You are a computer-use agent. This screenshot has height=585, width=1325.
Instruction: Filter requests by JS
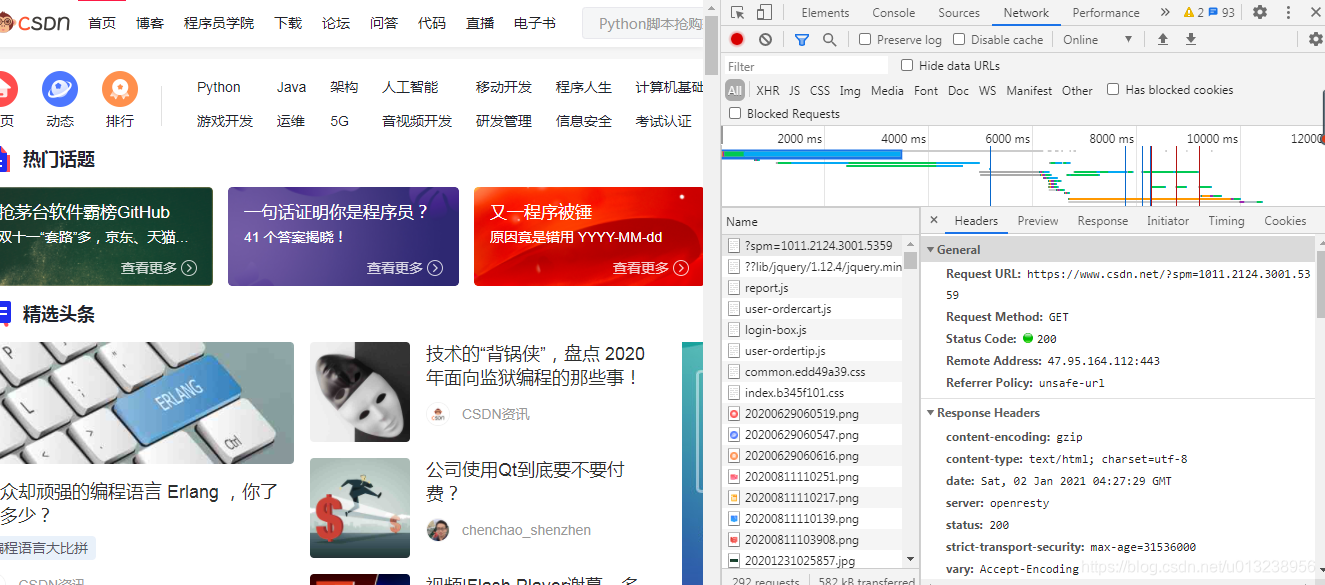coord(794,90)
